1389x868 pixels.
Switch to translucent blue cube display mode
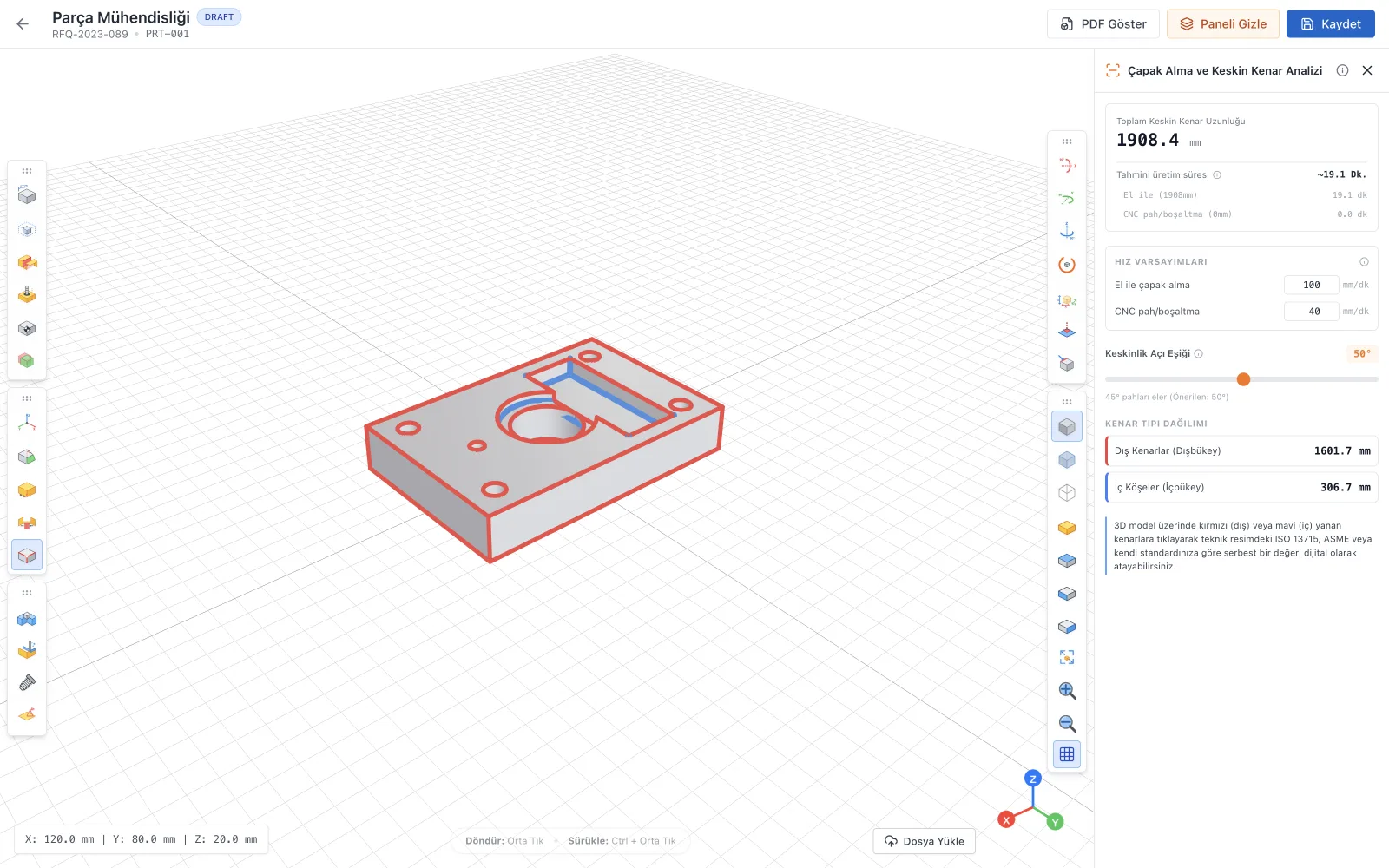point(1067,460)
